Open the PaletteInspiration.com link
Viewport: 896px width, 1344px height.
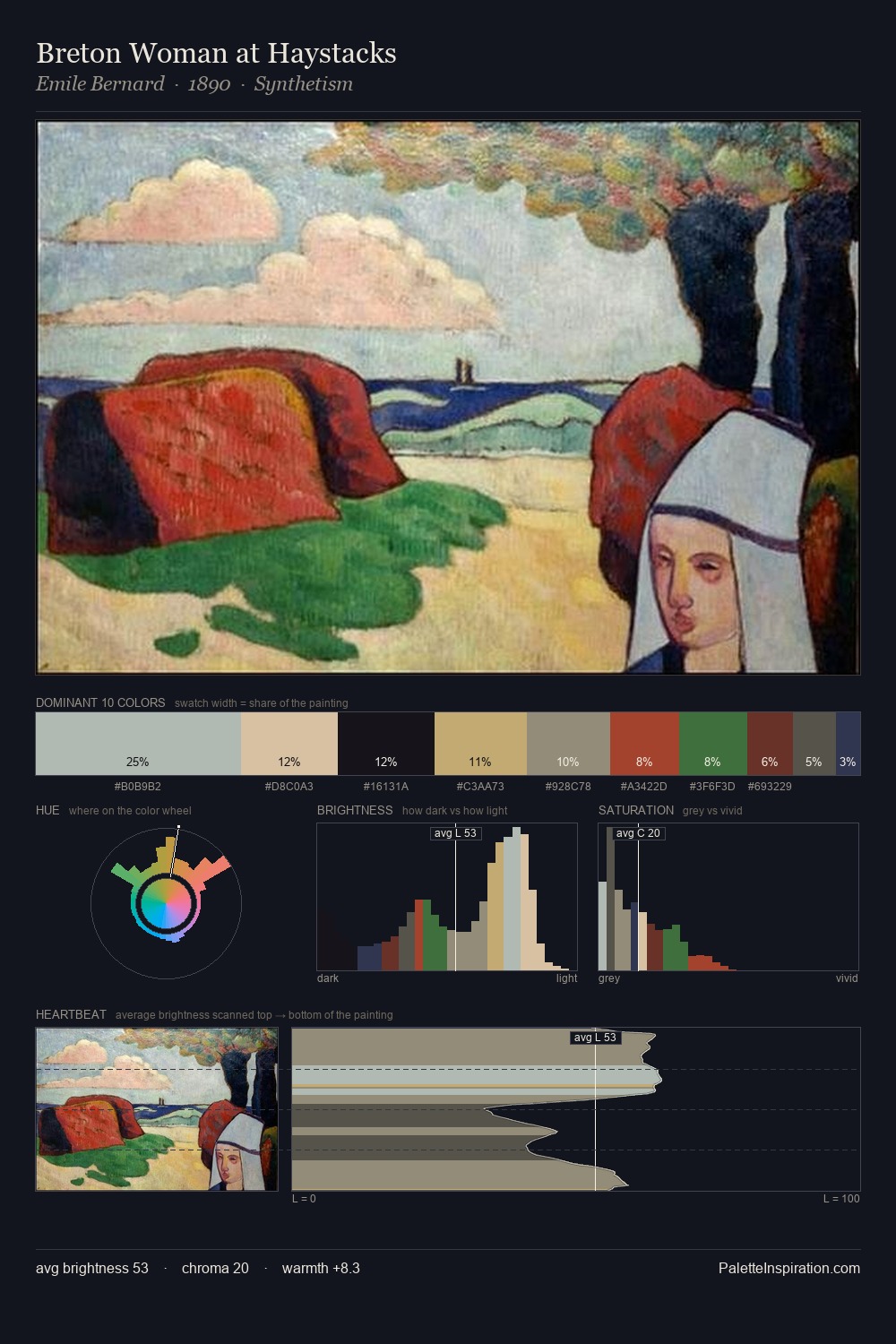(789, 1268)
